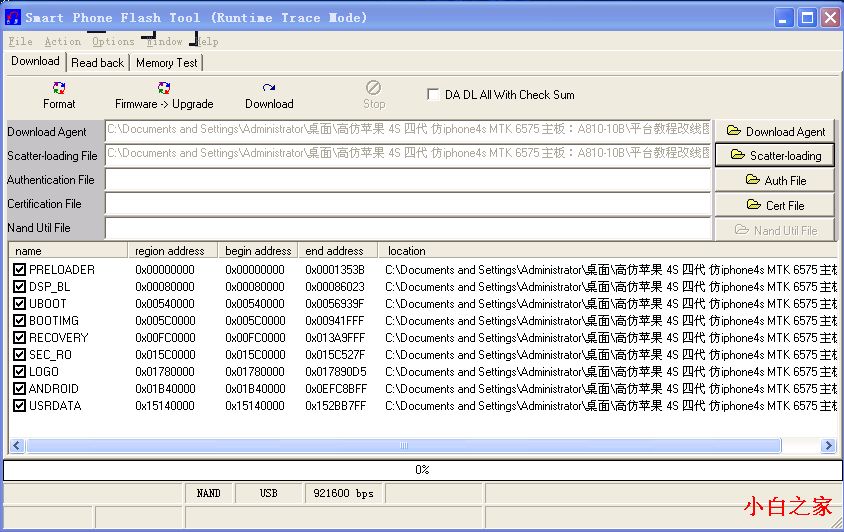Click the Stop icon

point(373,87)
